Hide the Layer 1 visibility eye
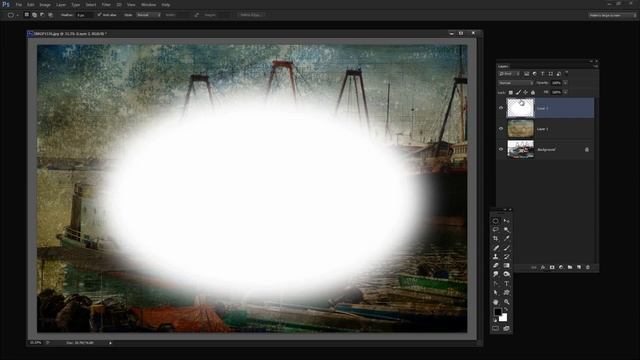 coord(501,129)
